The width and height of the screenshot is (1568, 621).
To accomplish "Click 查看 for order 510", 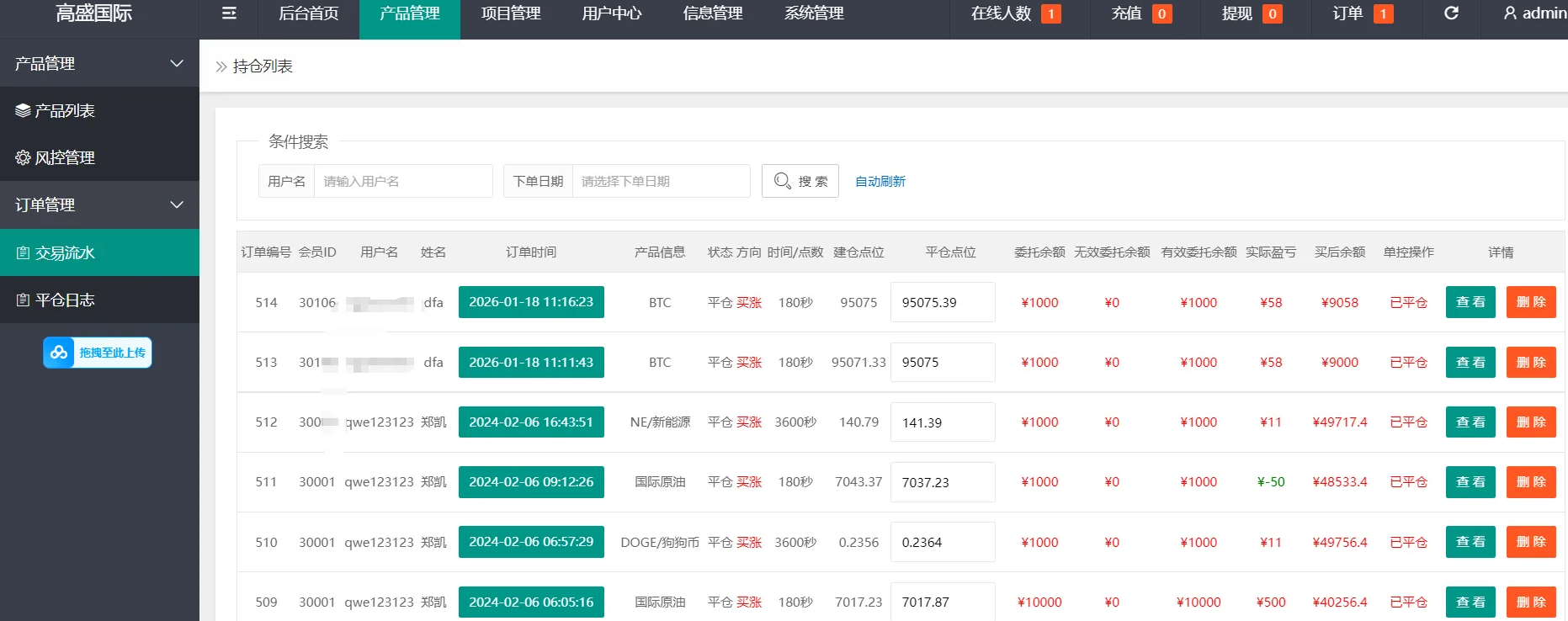I will (x=1470, y=542).
